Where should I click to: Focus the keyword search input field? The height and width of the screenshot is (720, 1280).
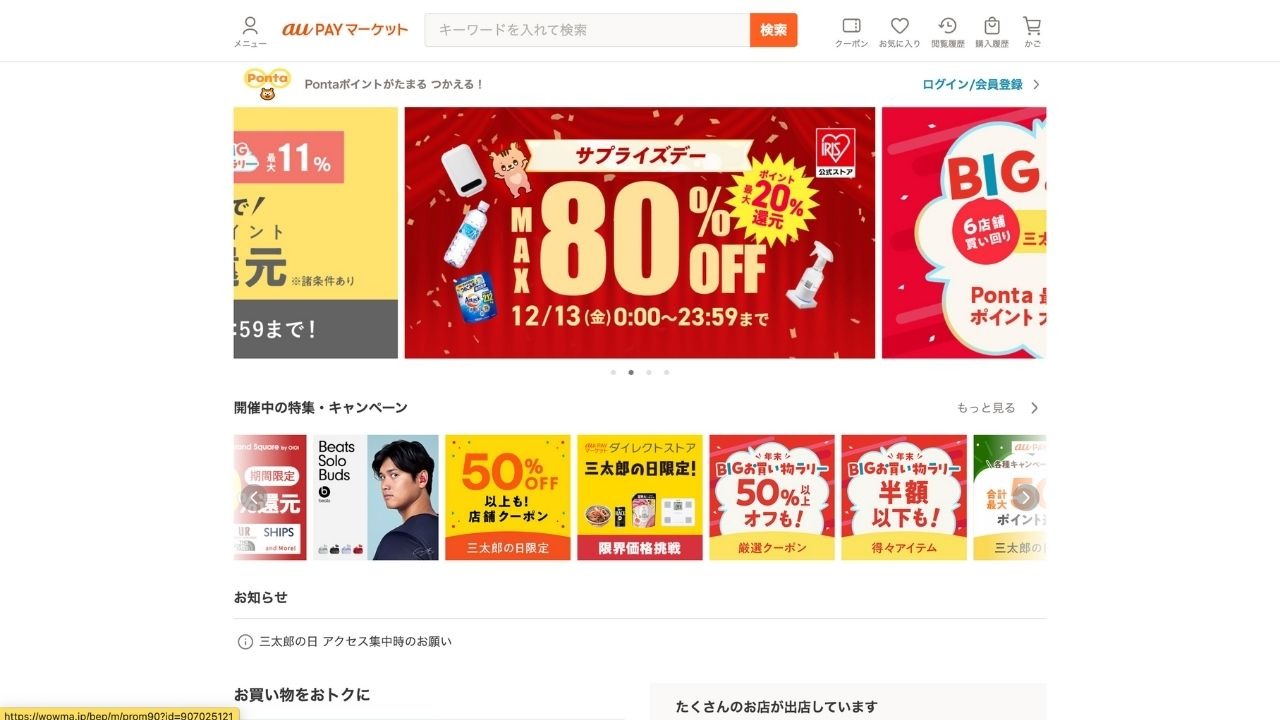(x=587, y=30)
